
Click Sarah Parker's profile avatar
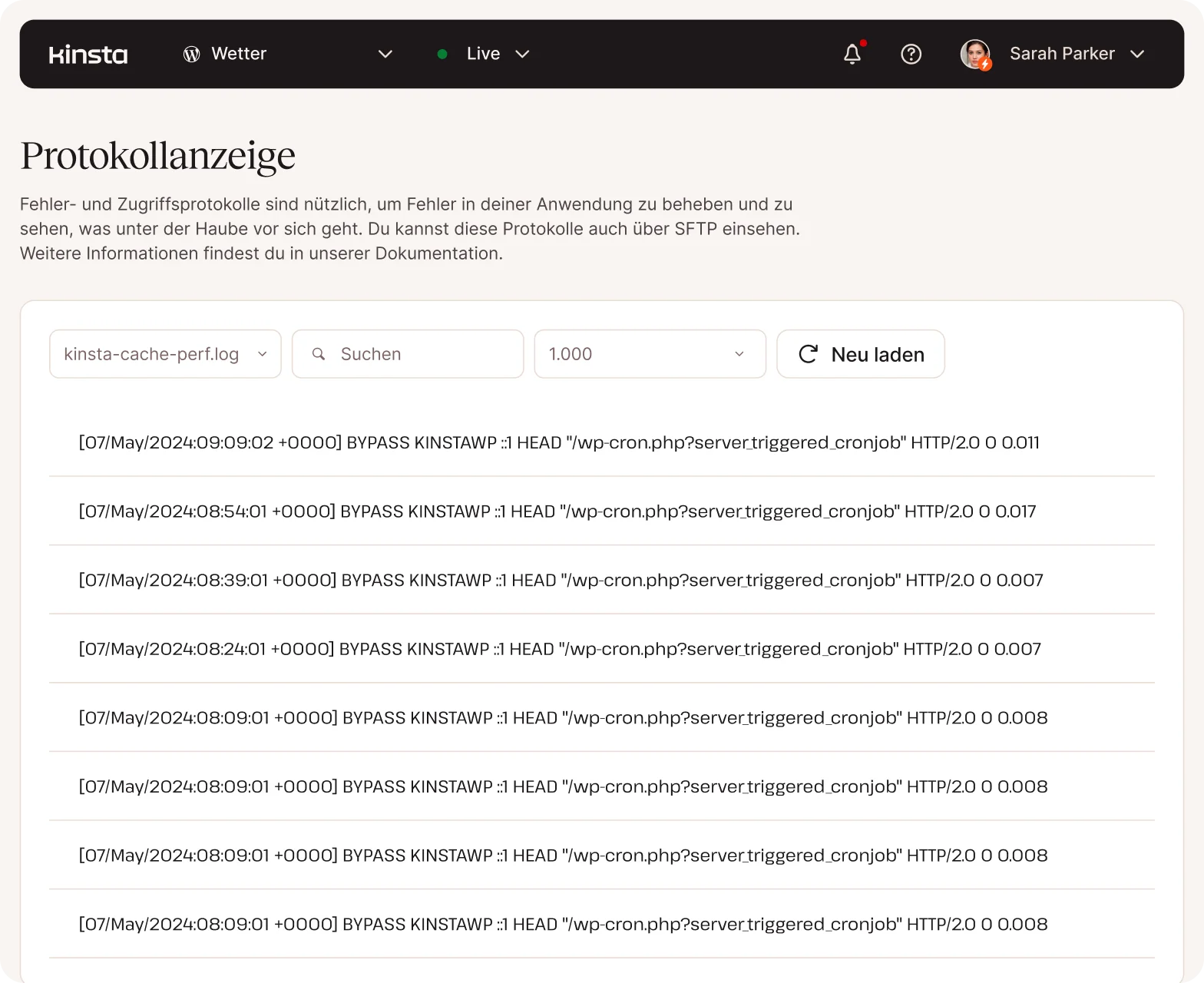pos(975,54)
